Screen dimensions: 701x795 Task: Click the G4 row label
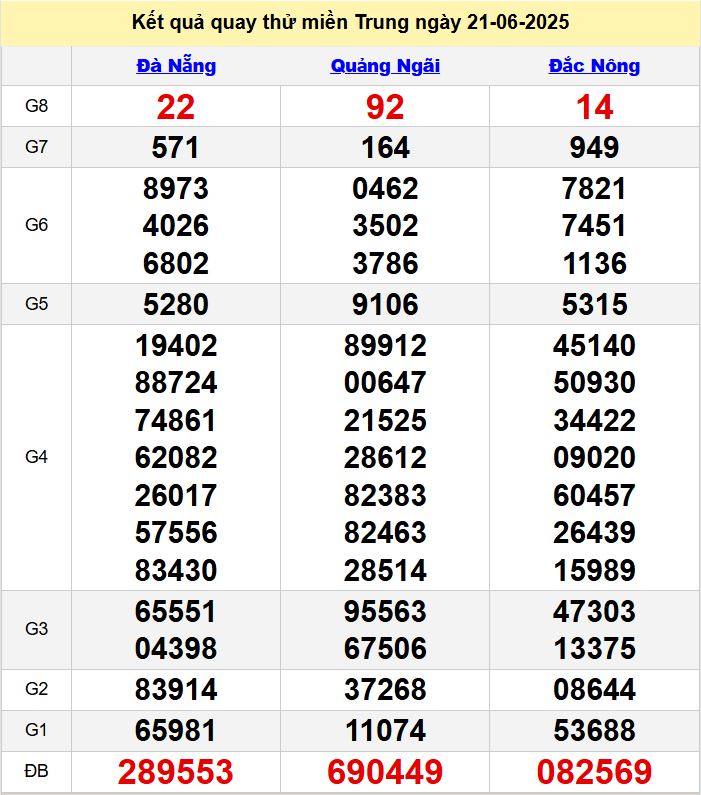pyautogui.click(x=36, y=457)
